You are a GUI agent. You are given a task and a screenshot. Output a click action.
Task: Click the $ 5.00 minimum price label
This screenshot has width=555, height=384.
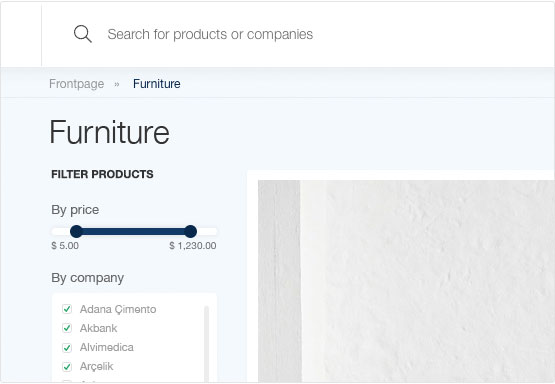coord(65,246)
